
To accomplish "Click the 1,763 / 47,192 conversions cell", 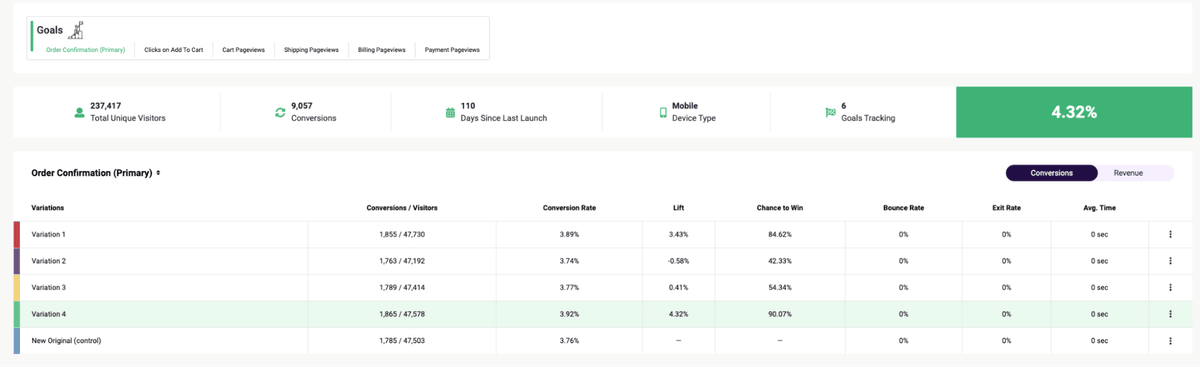I will 402,261.
